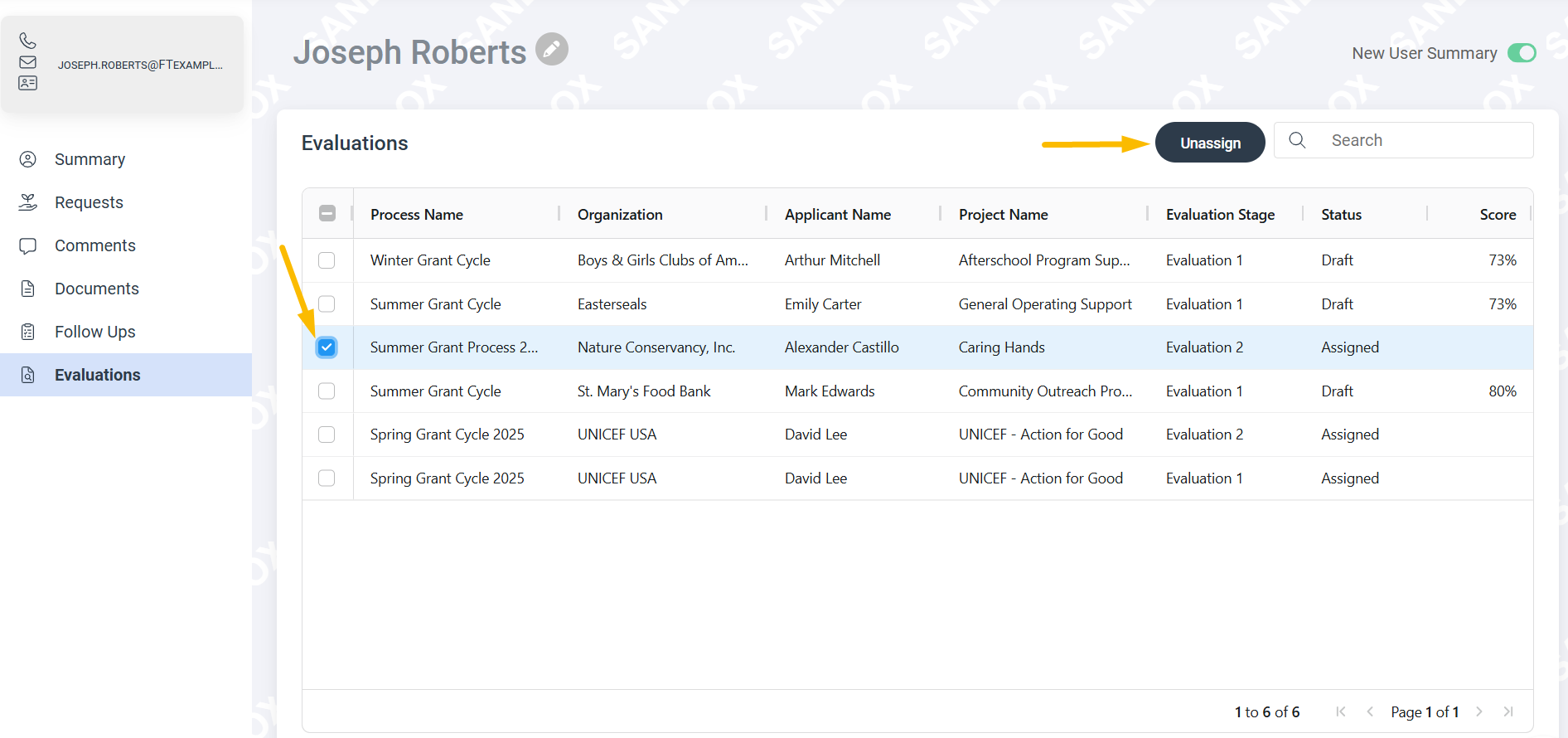This screenshot has width=1568, height=738.
Task: Sort by Score column header
Action: click(x=1498, y=215)
